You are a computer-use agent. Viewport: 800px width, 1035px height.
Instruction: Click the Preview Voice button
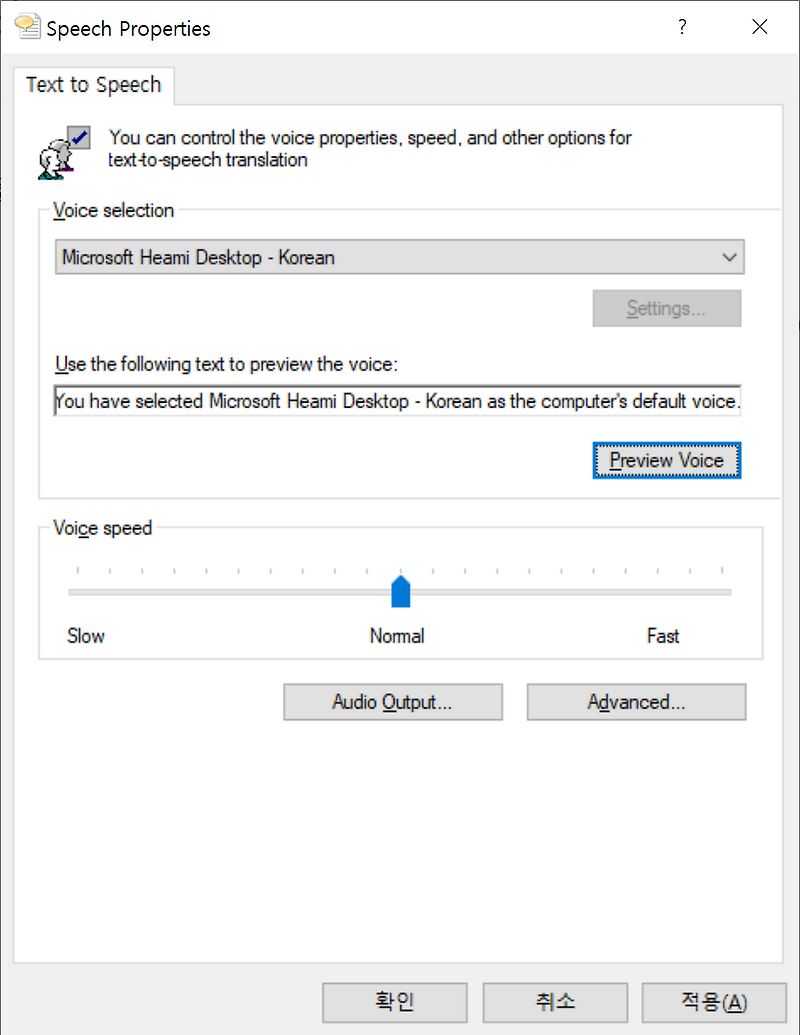point(667,460)
